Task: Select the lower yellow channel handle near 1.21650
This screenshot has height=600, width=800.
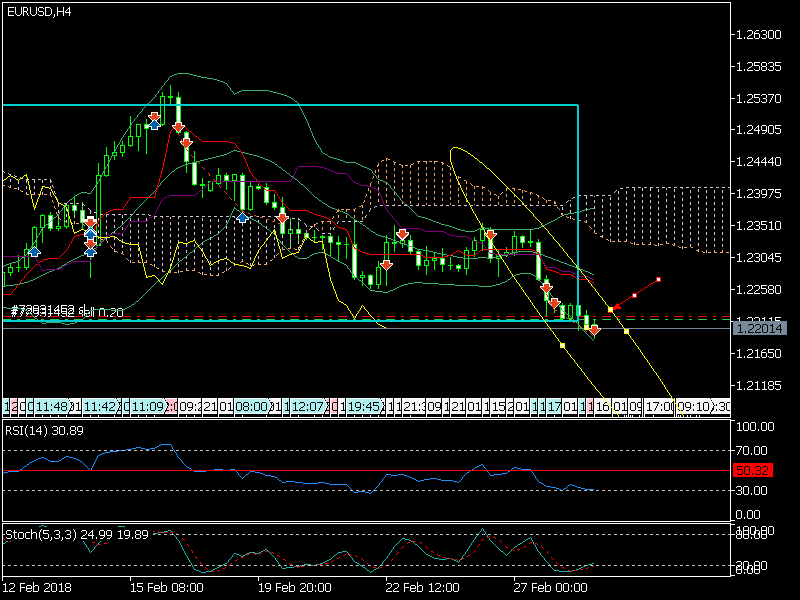Action: 562,345
